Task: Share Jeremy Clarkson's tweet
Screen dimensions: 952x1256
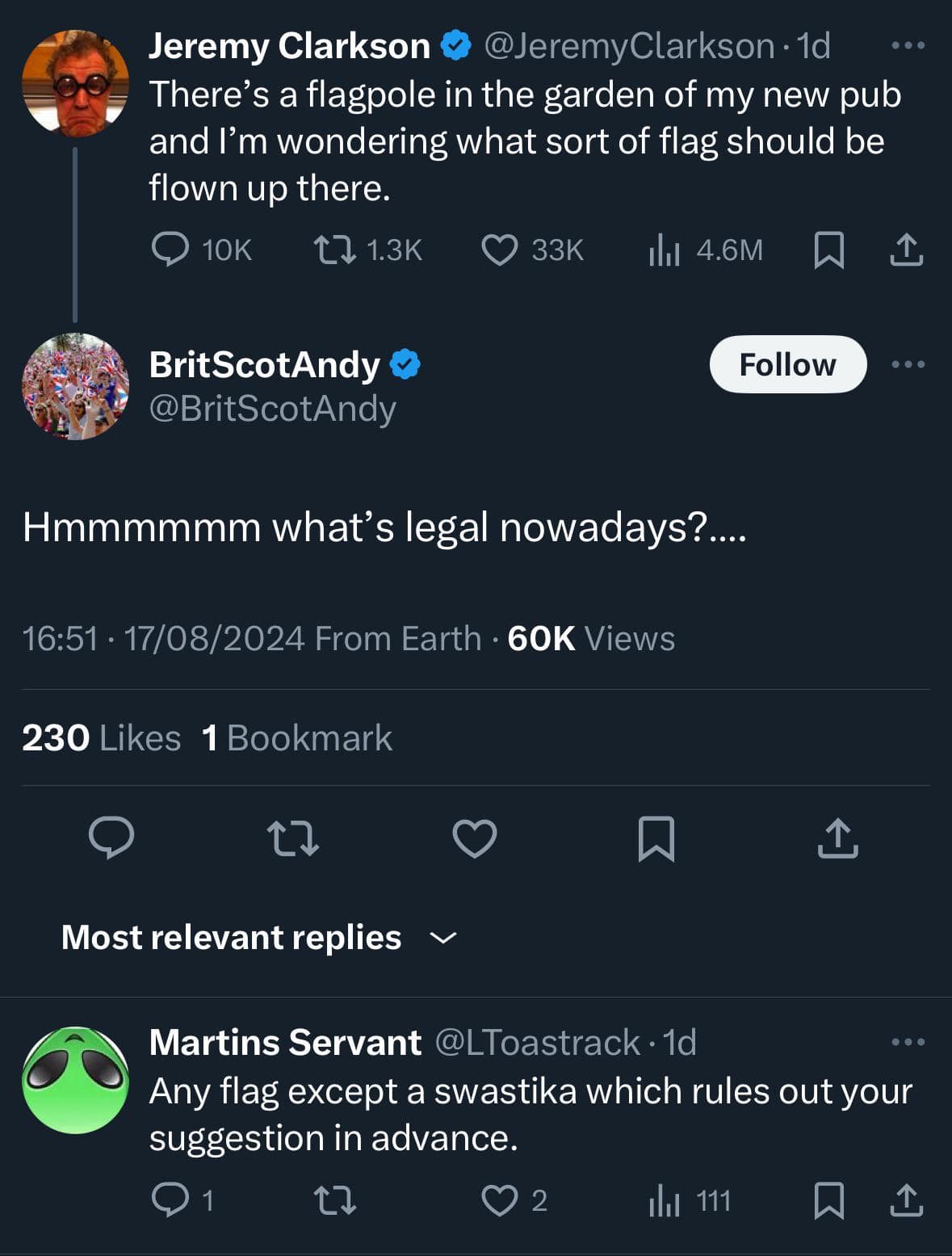Action: point(906,250)
